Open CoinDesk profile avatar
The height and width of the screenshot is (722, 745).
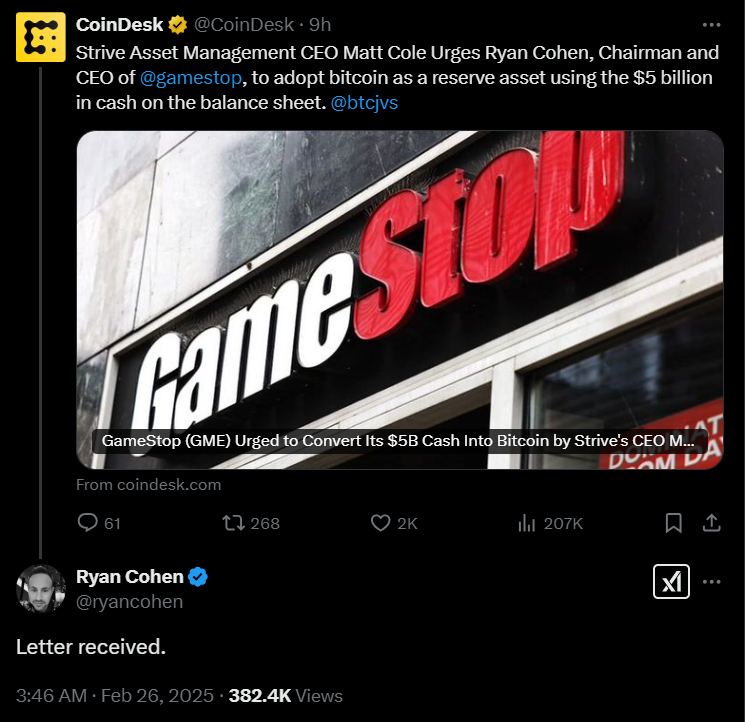(41, 37)
